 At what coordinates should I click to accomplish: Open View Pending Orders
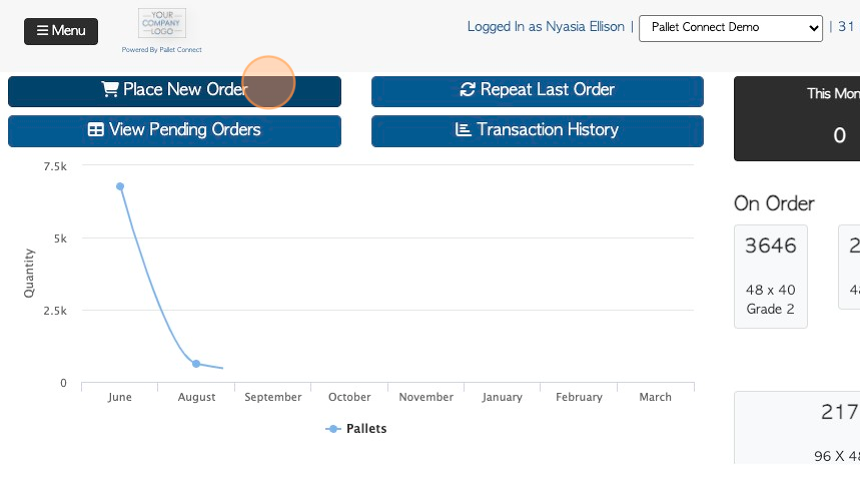coord(174,131)
